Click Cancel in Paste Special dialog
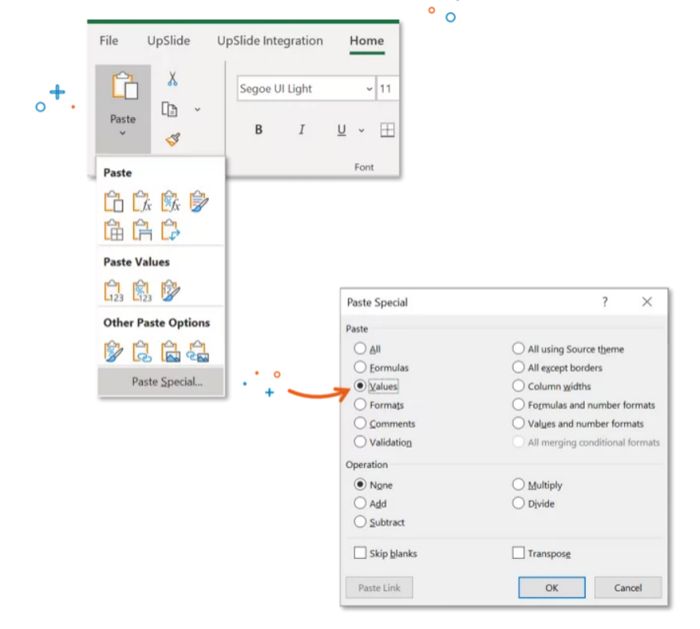The image size is (700, 629). (628, 587)
